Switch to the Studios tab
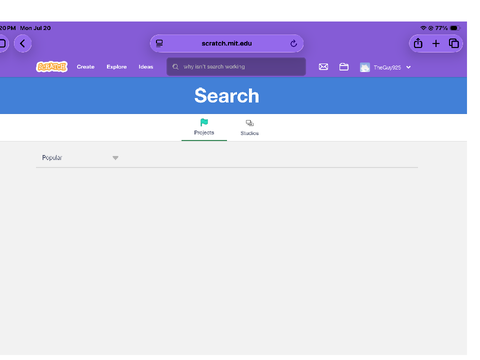 point(250,128)
